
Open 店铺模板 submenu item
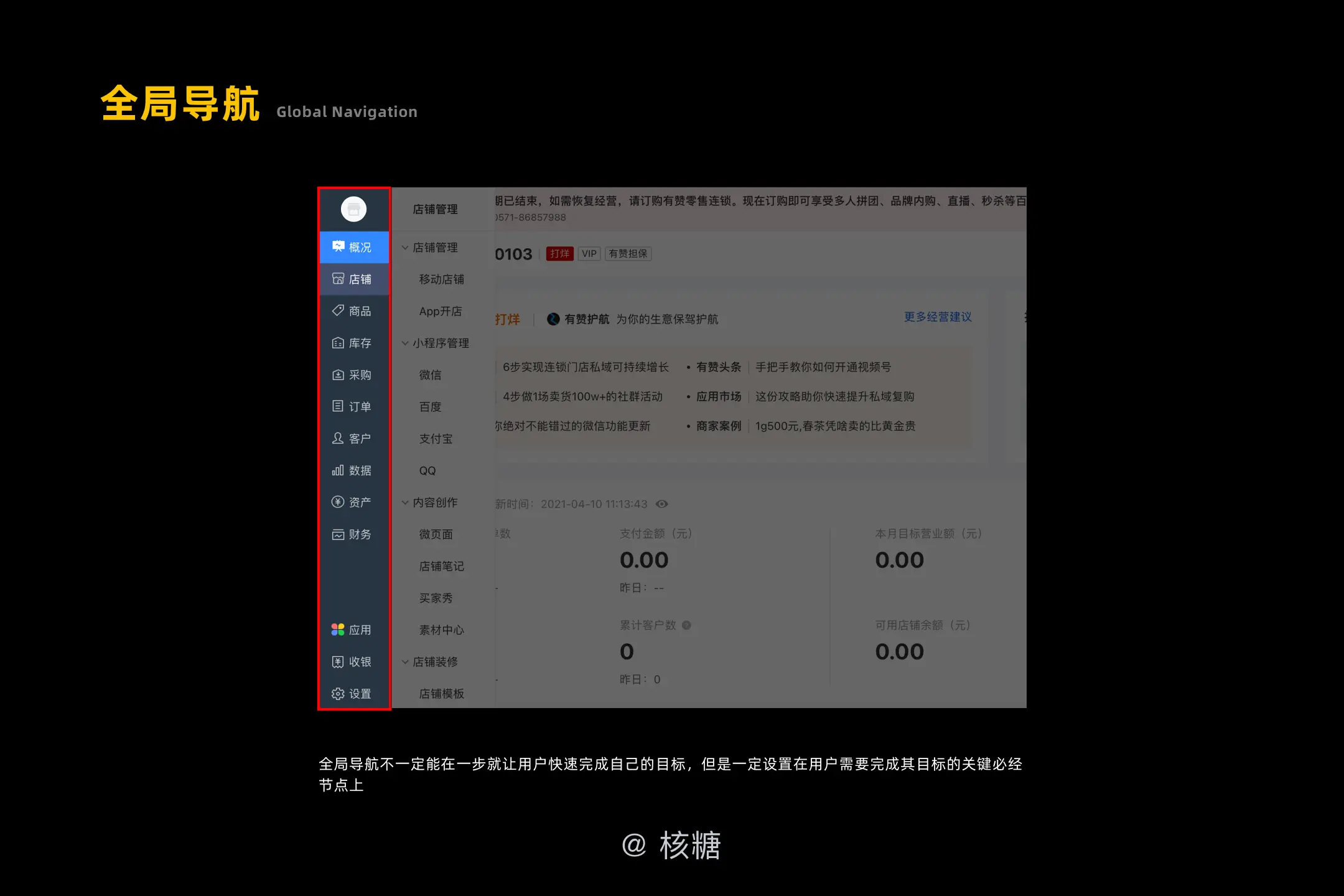[441, 694]
